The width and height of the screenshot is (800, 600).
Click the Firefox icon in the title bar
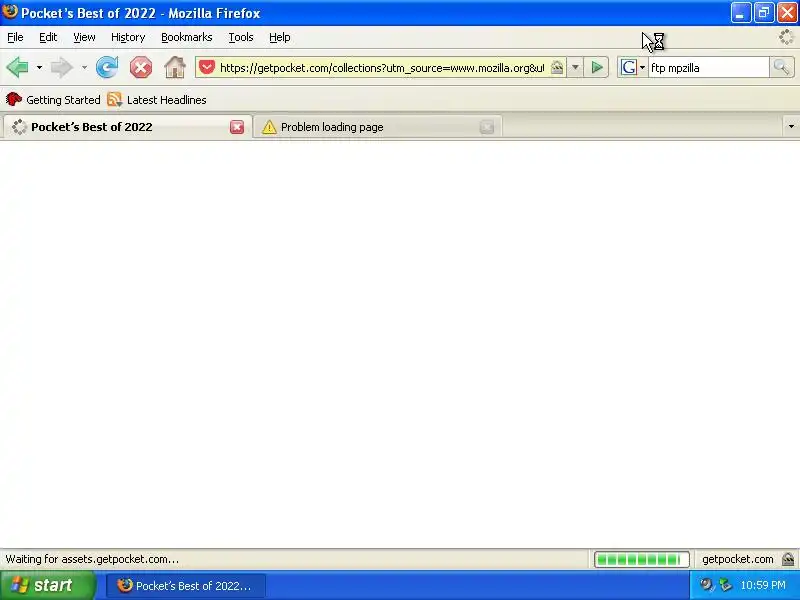tap(10, 11)
